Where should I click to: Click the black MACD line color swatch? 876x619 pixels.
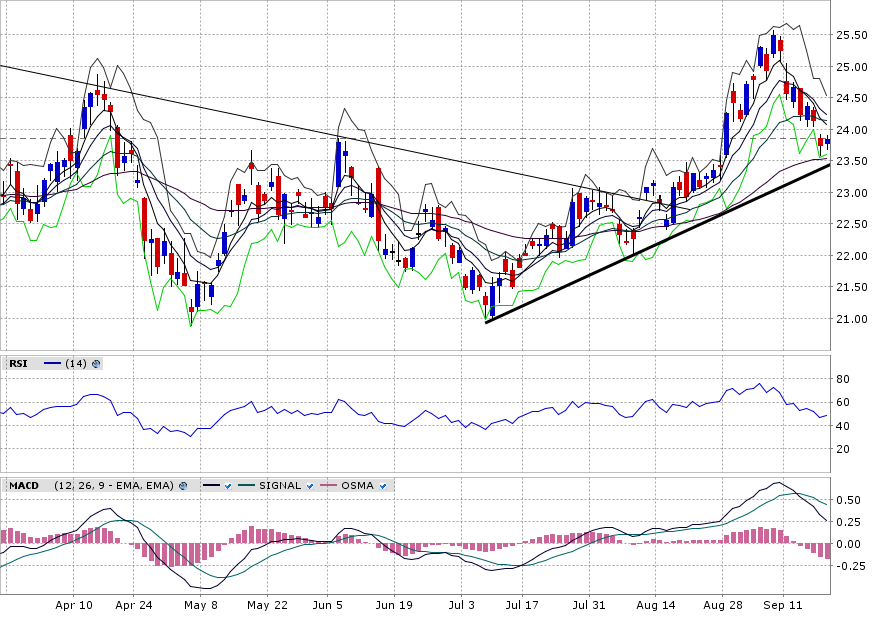coord(210,486)
